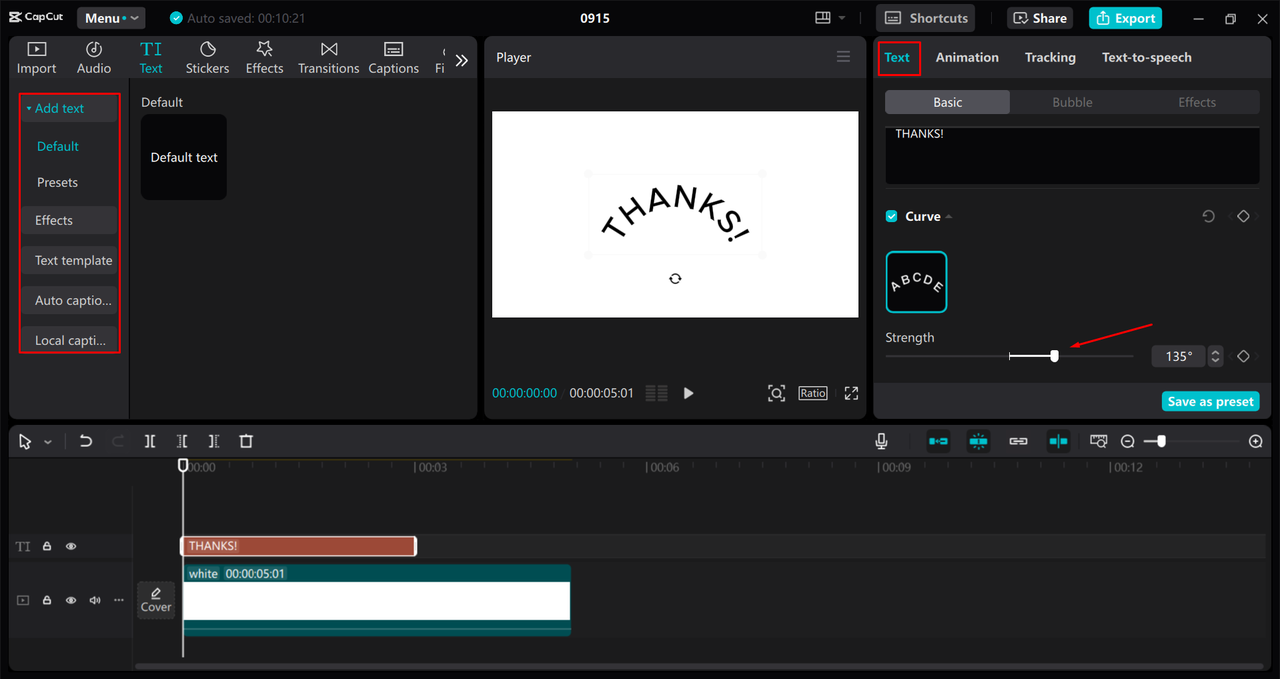Collapse the Curve section arrow
Screen dimensions: 1280x679
(949, 217)
